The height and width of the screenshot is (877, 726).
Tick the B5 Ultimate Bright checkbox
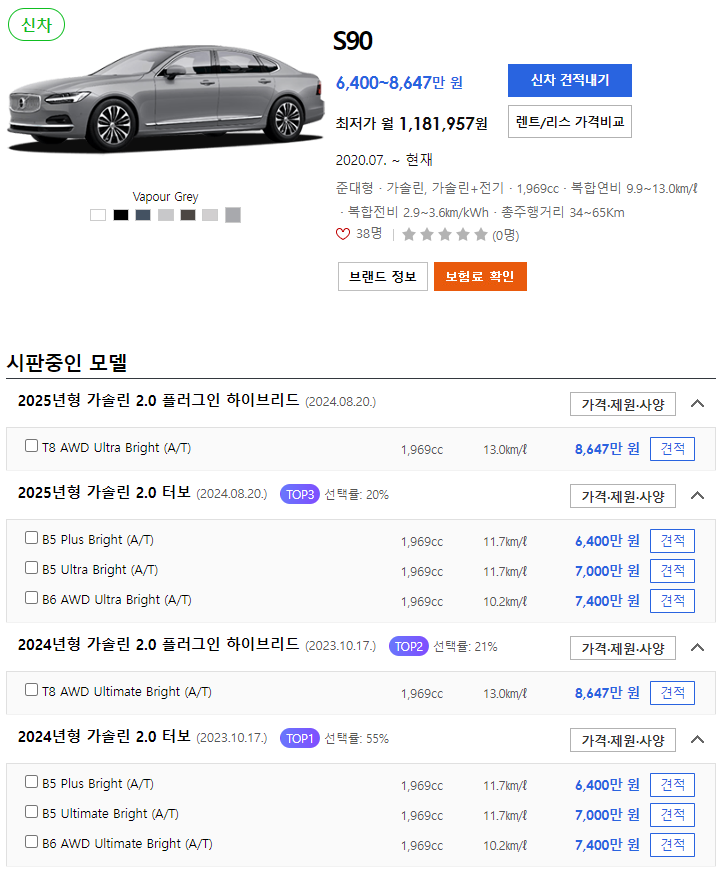click(31, 812)
